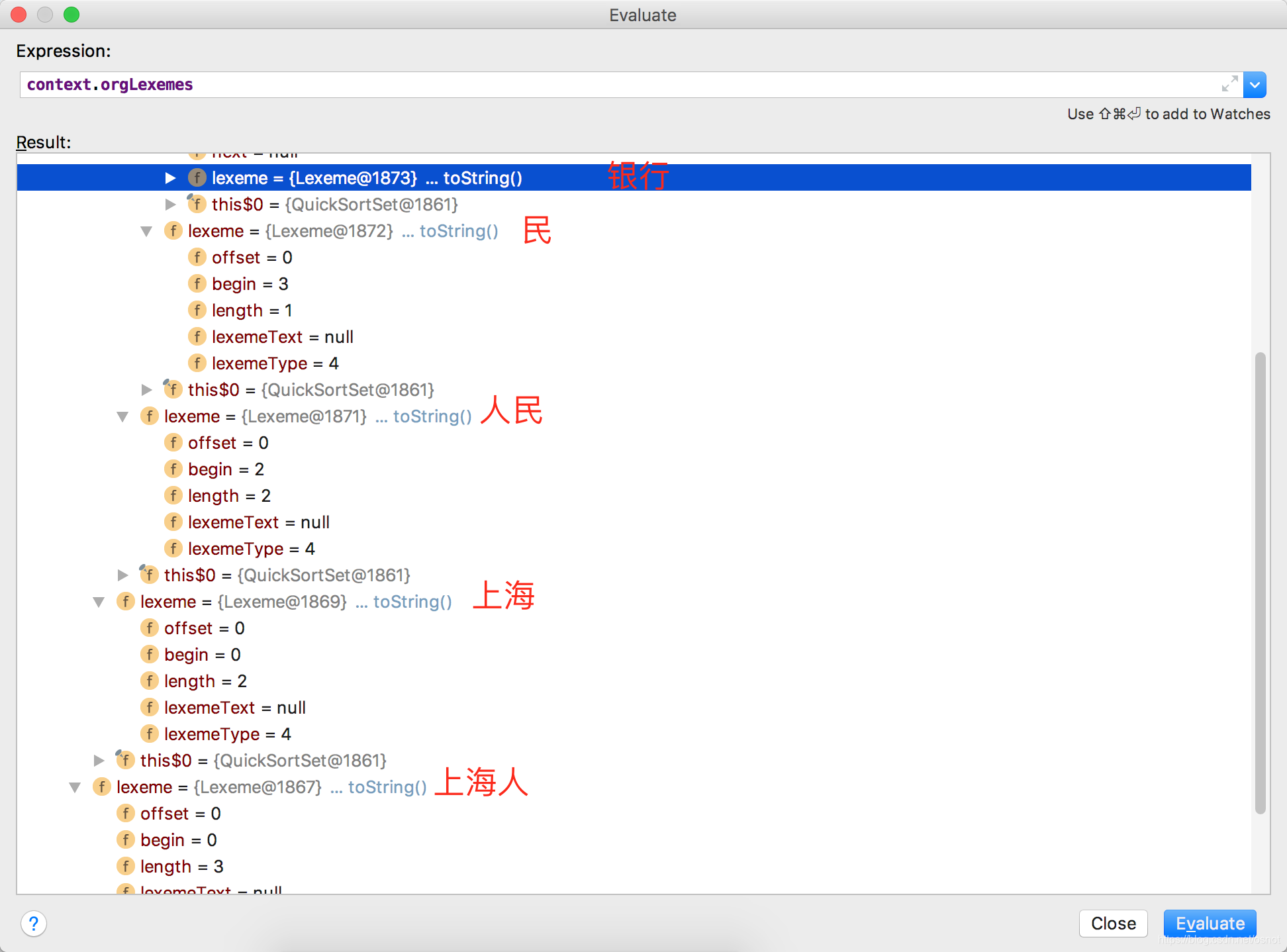1287x952 pixels.
Task: Click field icon of begin = 2
Action: pyautogui.click(x=173, y=469)
